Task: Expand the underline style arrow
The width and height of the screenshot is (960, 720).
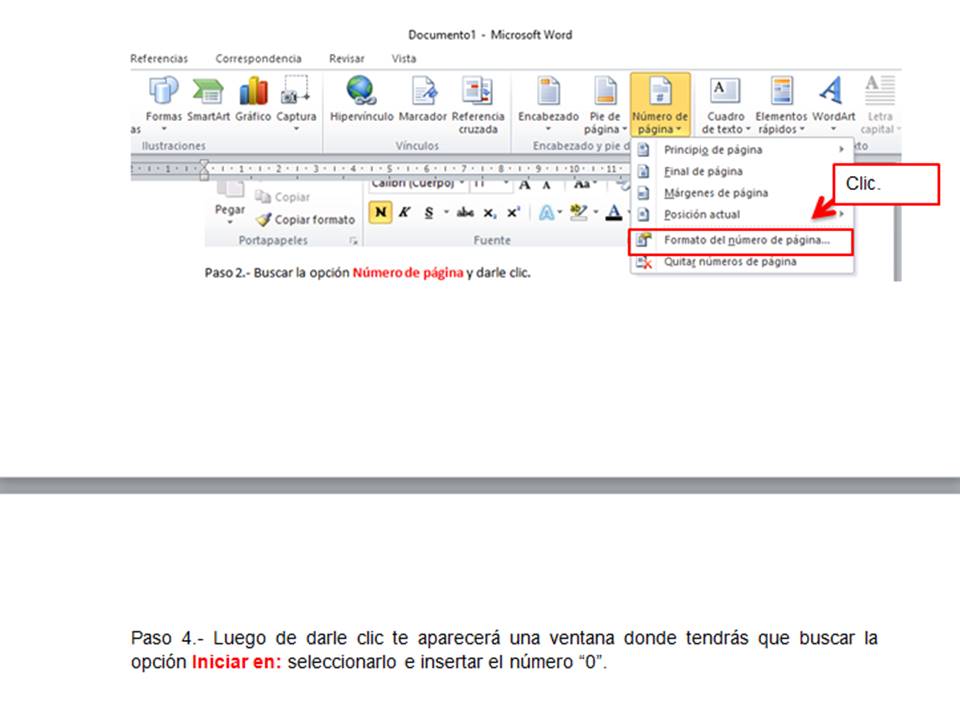Action: coord(446,212)
